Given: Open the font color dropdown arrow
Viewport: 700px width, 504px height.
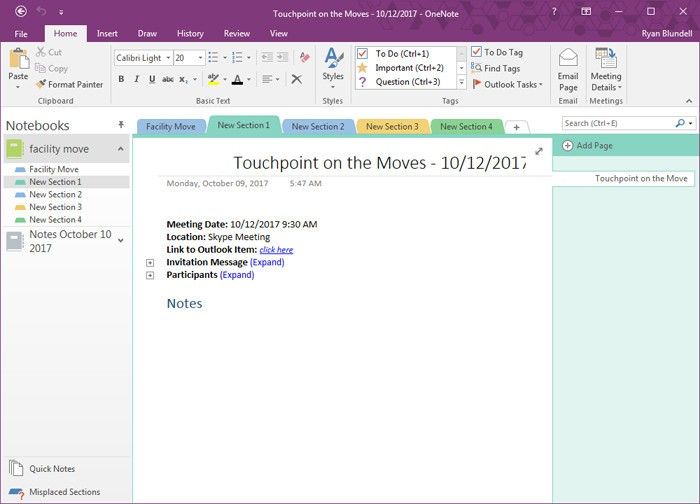Looking at the screenshot, I should click(x=249, y=79).
